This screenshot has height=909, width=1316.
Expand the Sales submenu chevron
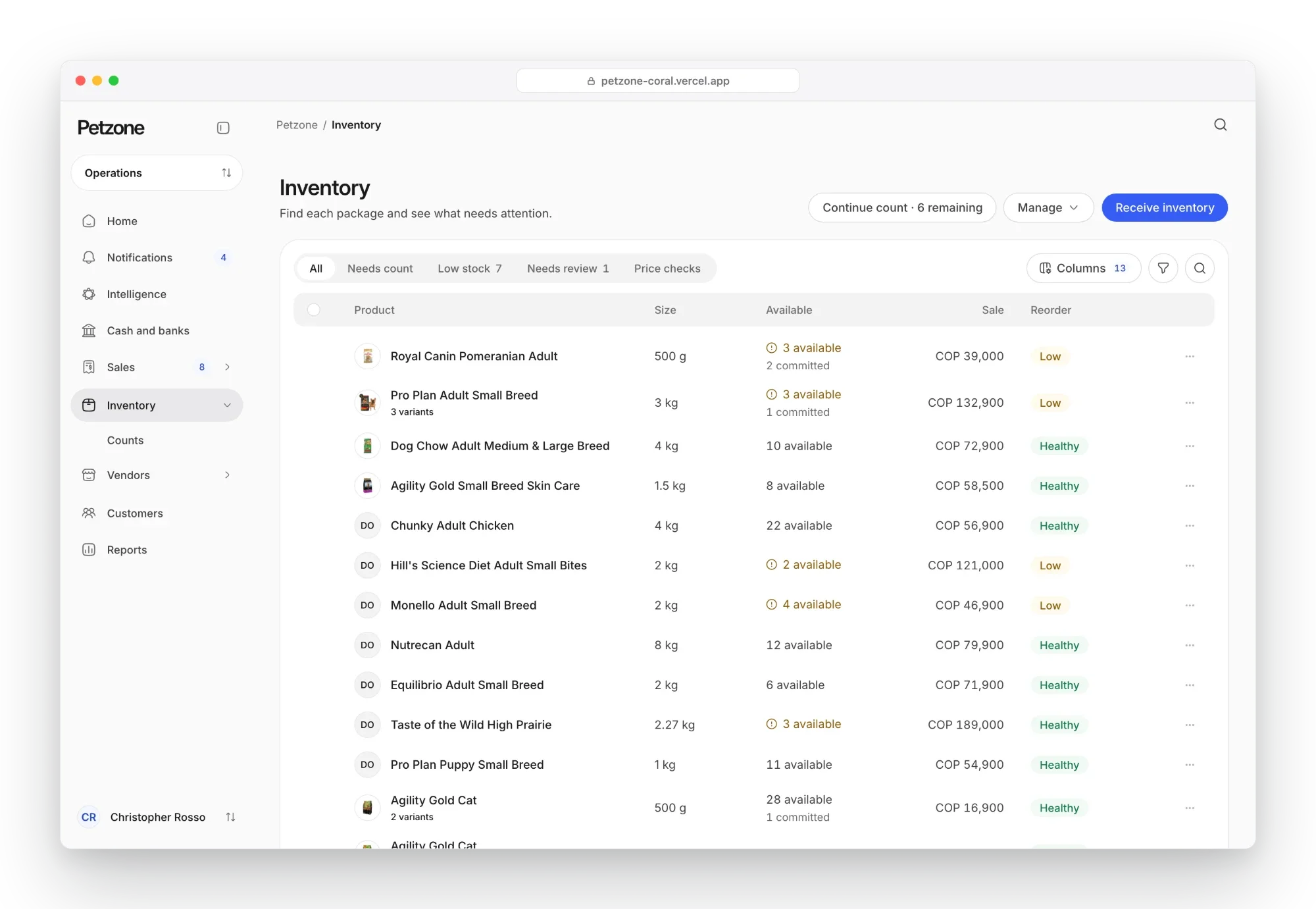click(227, 367)
